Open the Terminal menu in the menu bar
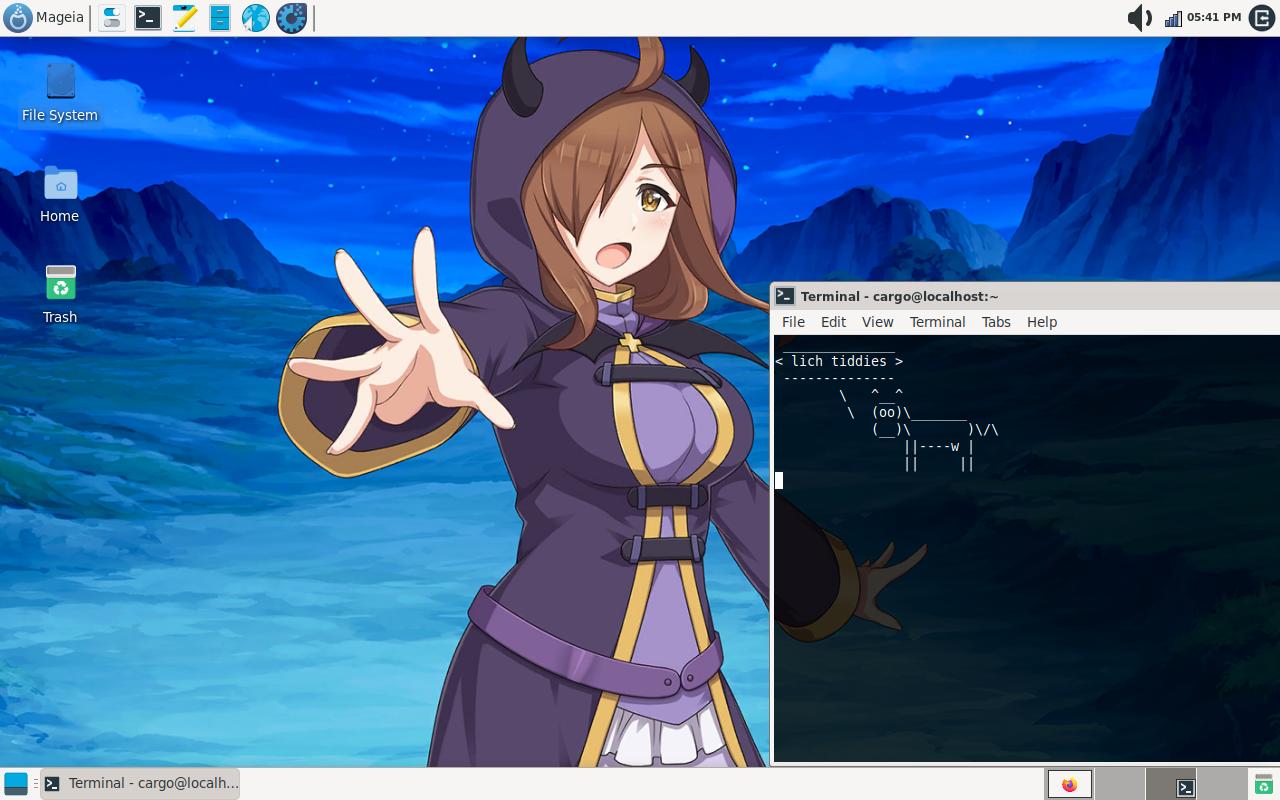The height and width of the screenshot is (800, 1280). pos(937,322)
